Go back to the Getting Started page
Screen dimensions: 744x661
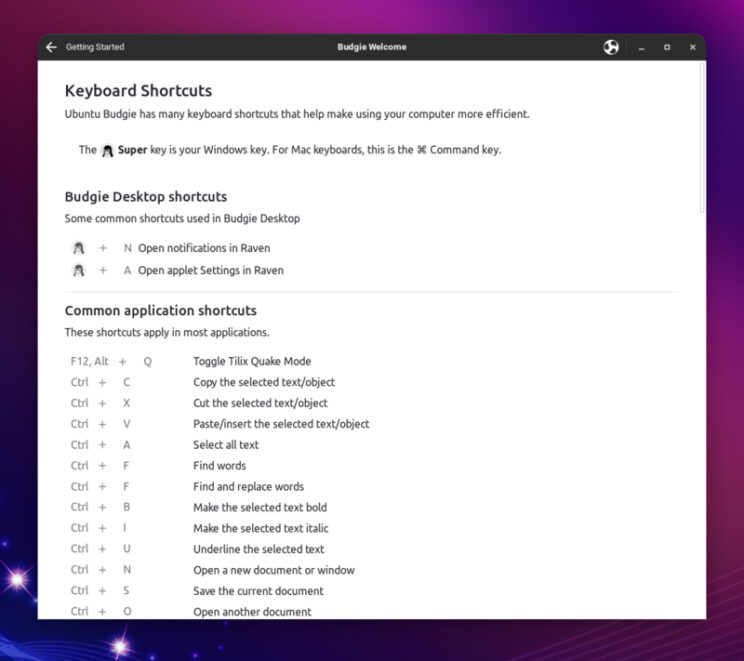click(x=94, y=47)
